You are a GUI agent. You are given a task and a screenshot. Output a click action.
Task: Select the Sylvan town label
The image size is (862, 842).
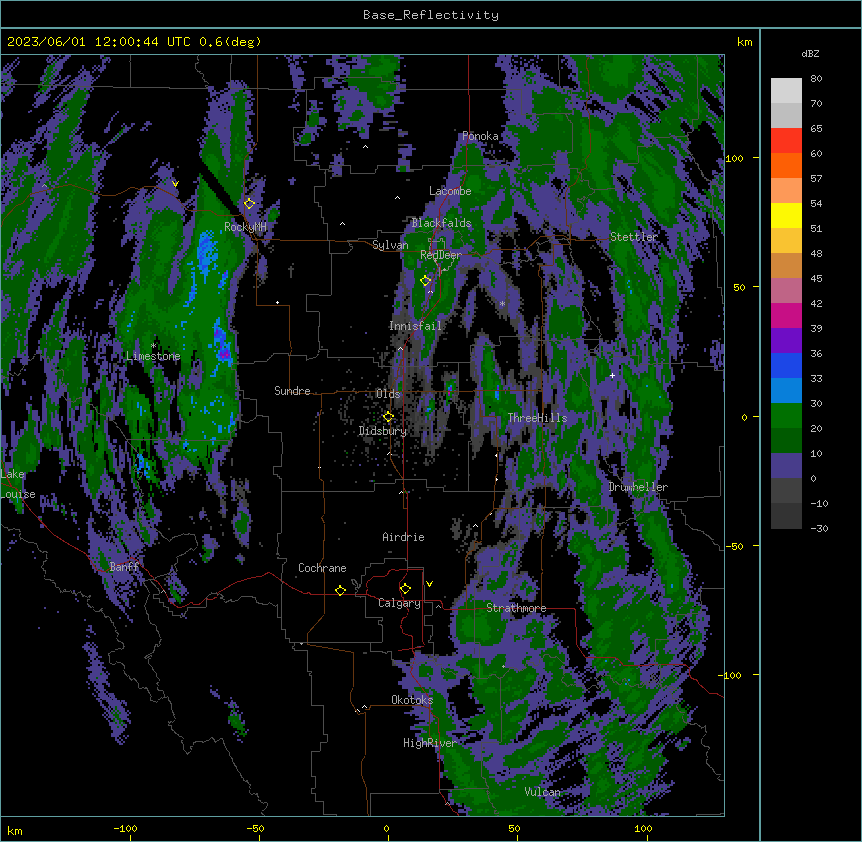click(390, 245)
